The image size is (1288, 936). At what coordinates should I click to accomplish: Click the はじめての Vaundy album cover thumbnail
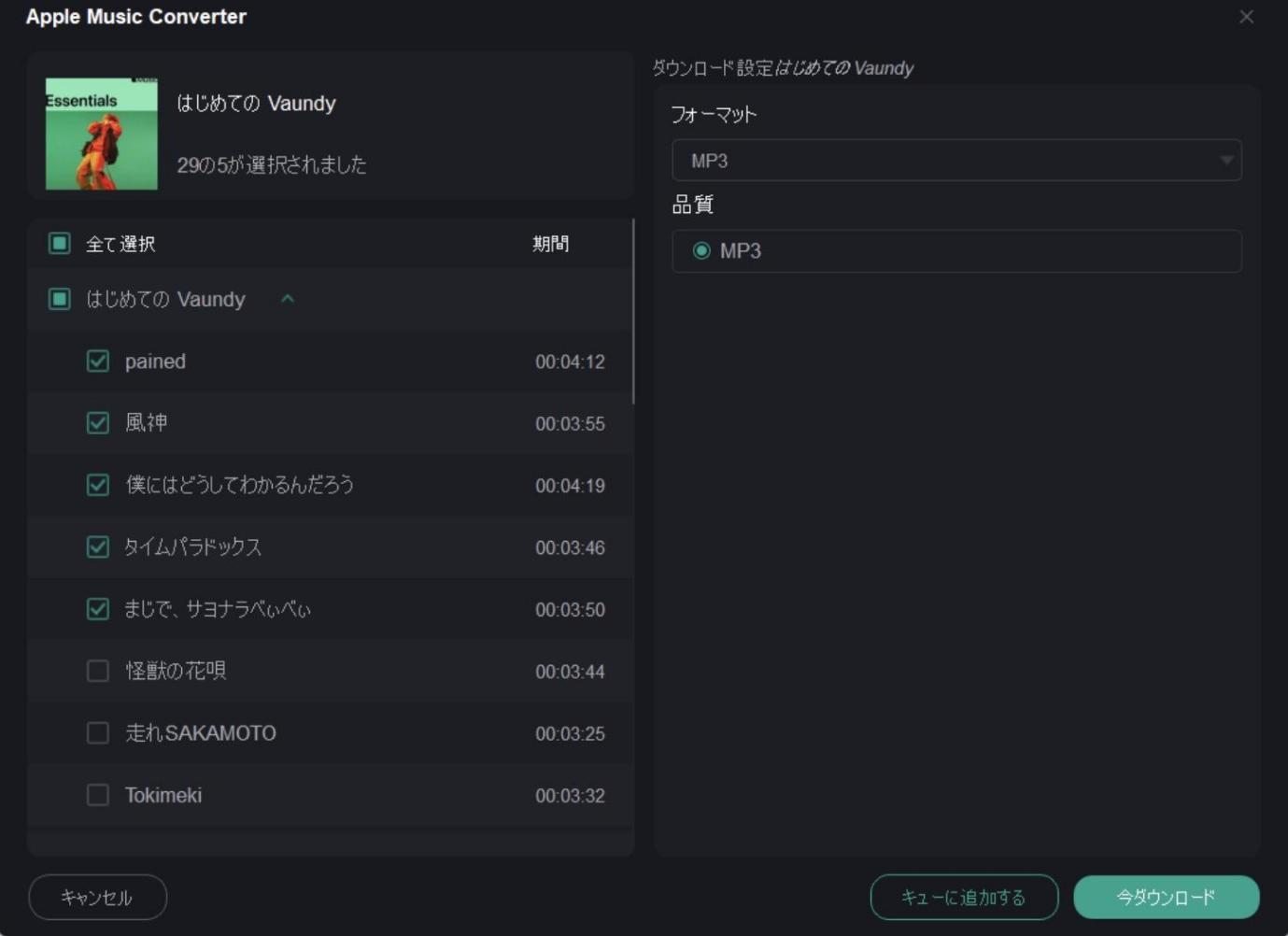(x=102, y=134)
